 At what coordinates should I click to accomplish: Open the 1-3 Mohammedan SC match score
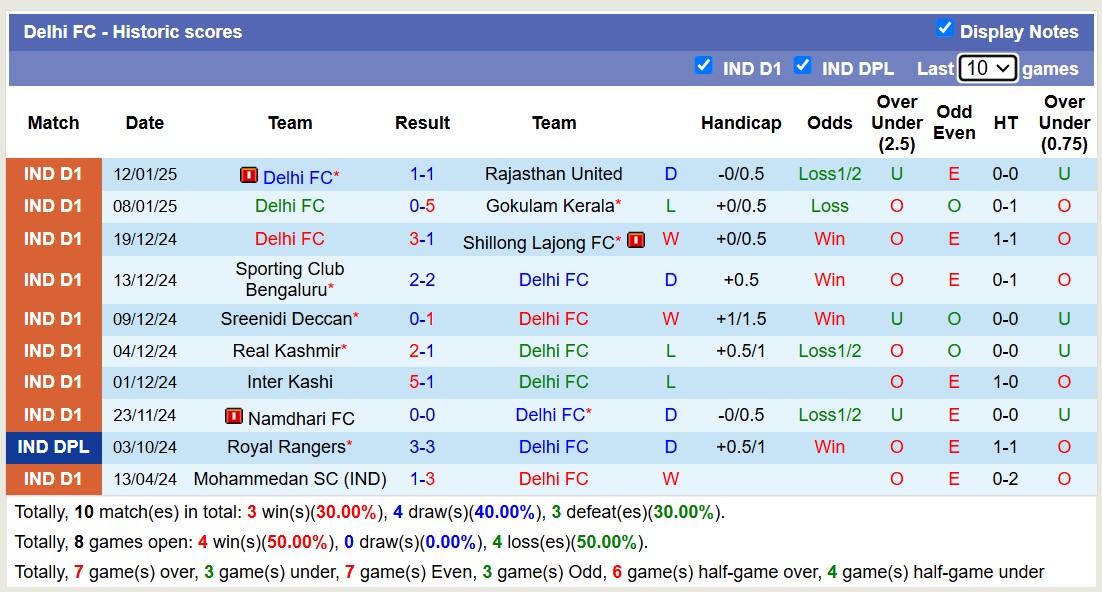click(422, 479)
